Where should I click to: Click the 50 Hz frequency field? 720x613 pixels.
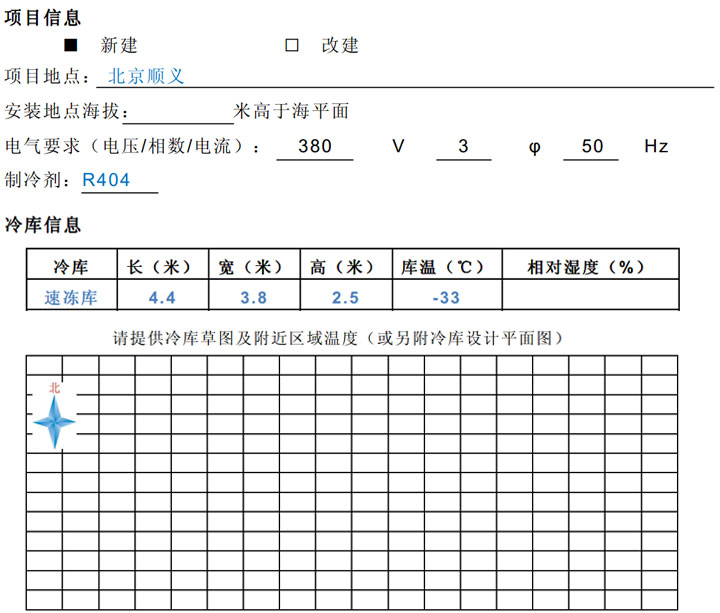click(592, 146)
